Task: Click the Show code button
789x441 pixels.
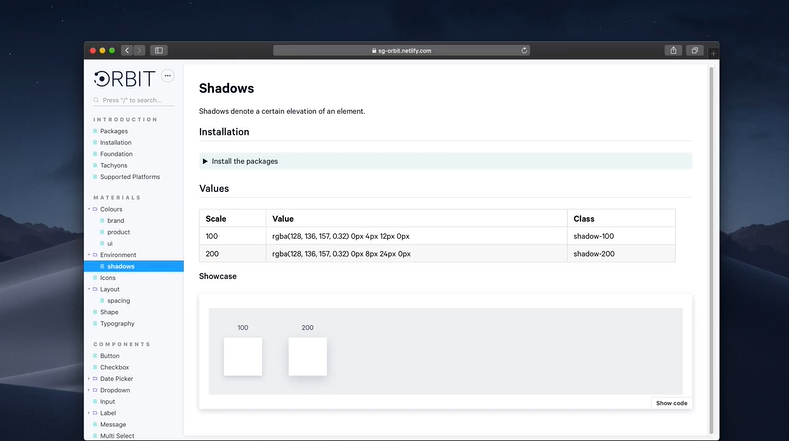Action: [x=671, y=403]
